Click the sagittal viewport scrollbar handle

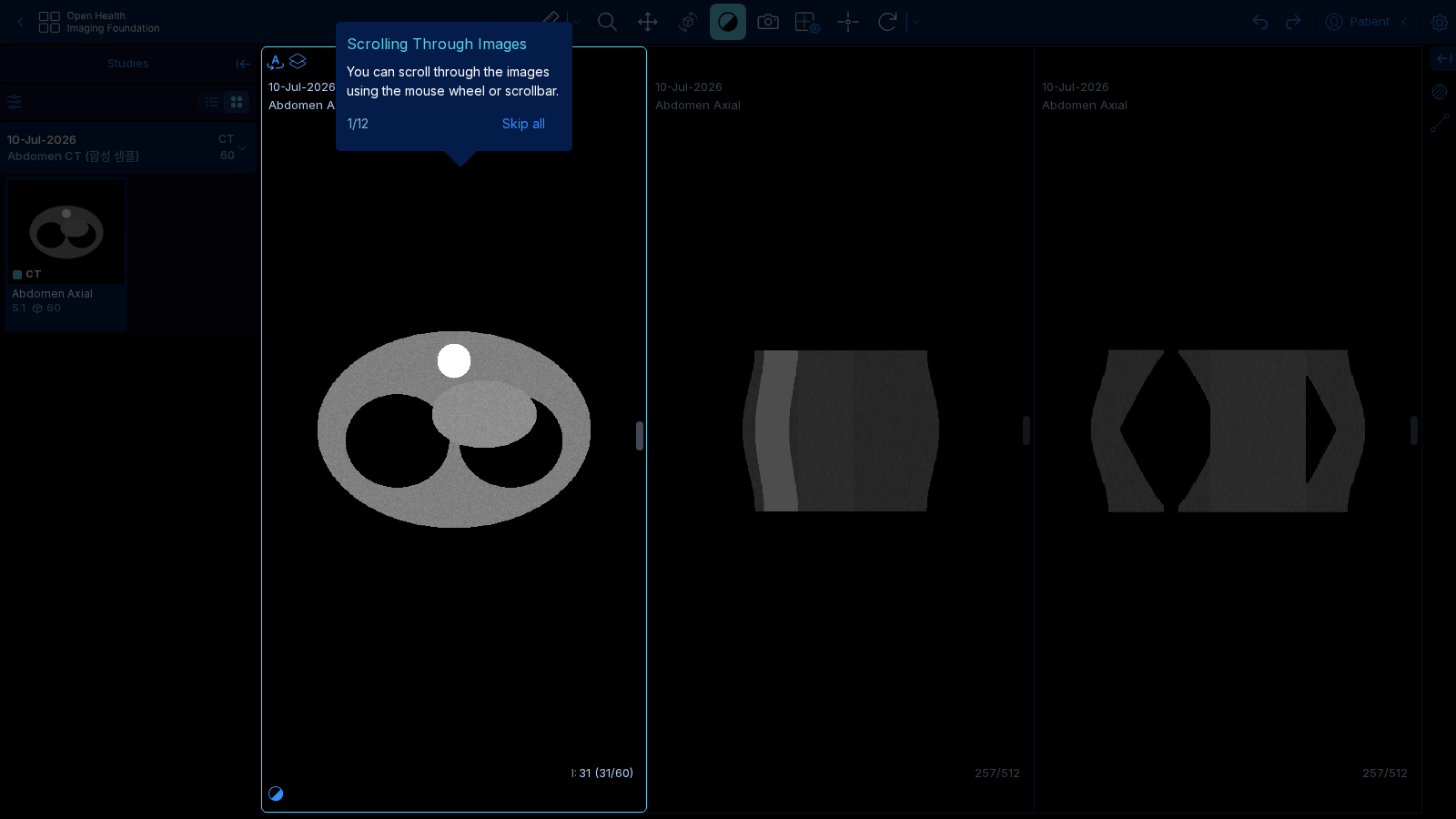click(x=1026, y=430)
